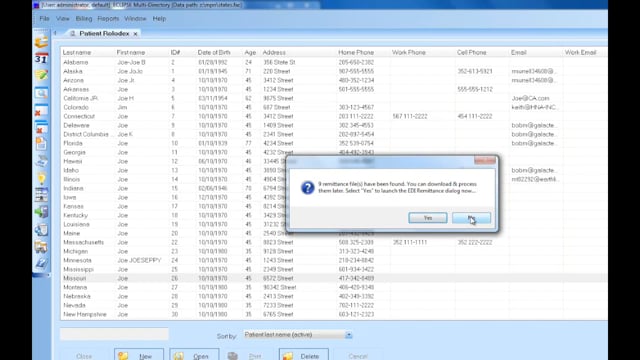Click the search input field above buttons
This screenshot has height=360, width=640.
[114, 334]
